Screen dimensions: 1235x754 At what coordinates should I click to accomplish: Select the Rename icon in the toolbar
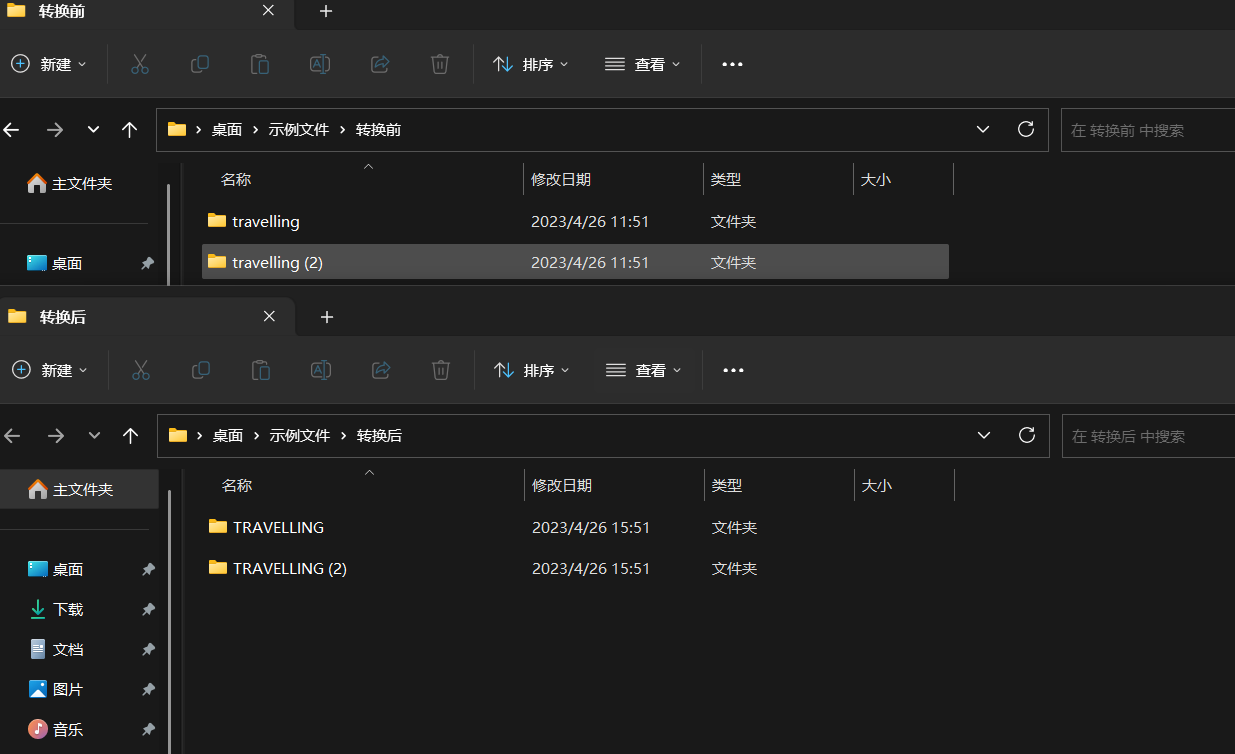[320, 64]
